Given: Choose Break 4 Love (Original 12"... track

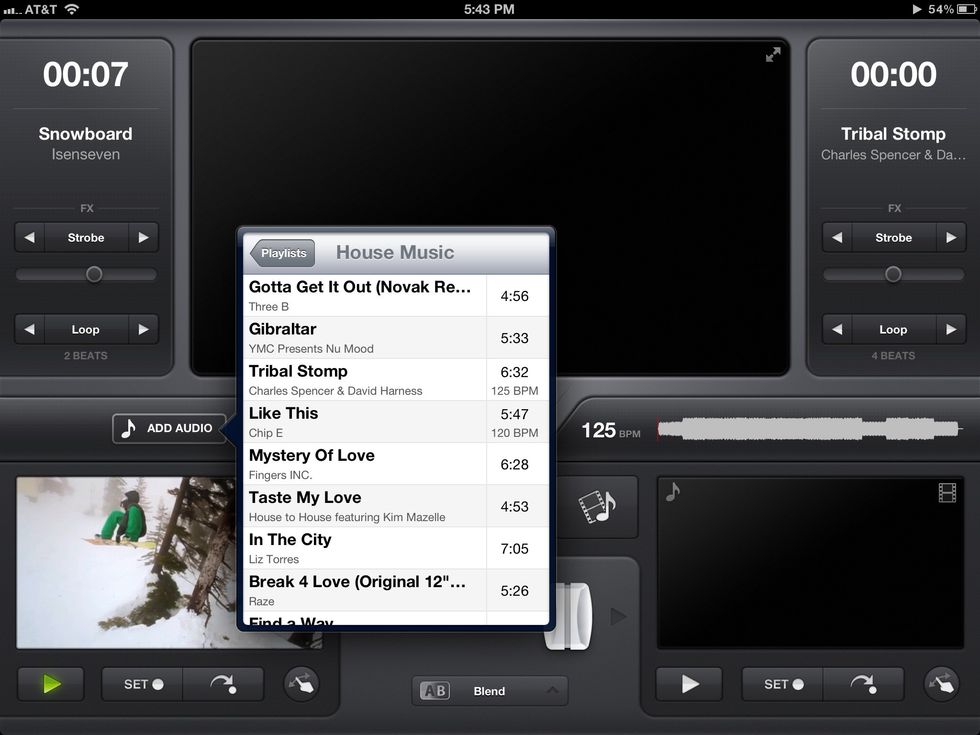Looking at the screenshot, I should pos(396,590).
